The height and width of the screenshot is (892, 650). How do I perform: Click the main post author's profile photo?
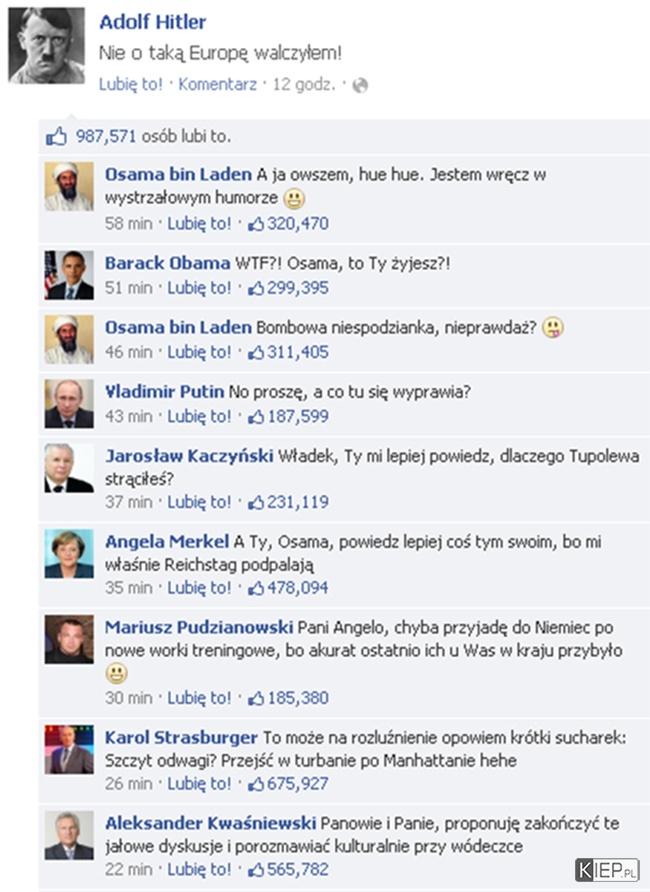click(x=47, y=46)
